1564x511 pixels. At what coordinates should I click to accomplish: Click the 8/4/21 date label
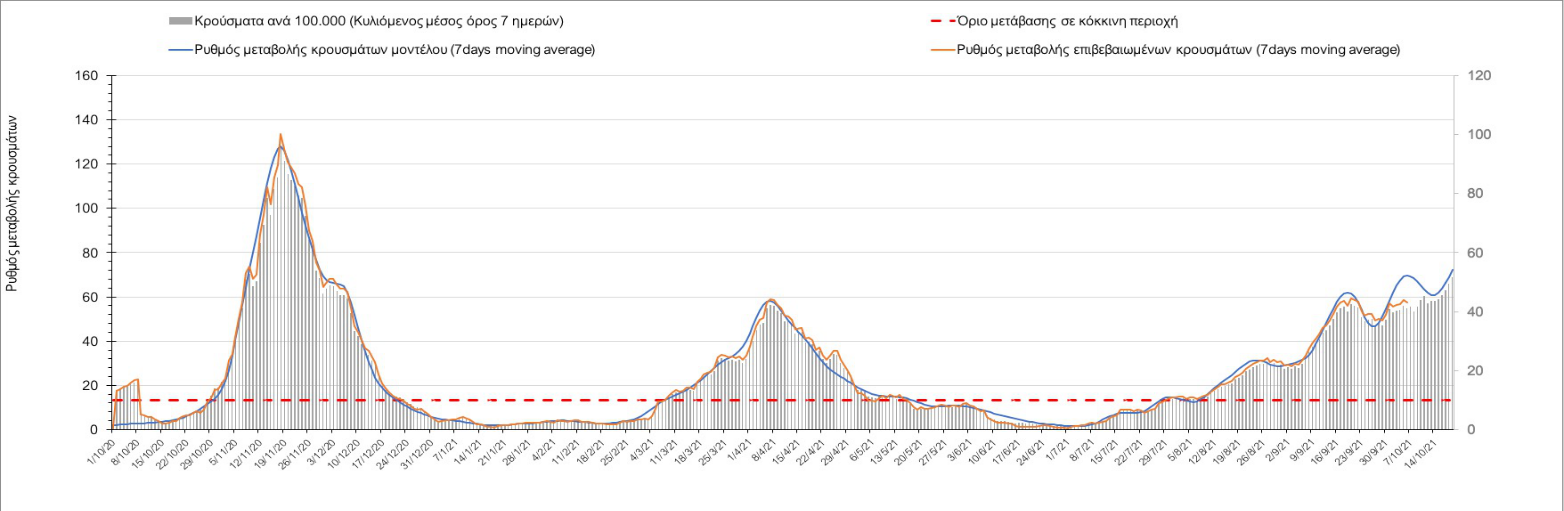(x=763, y=449)
